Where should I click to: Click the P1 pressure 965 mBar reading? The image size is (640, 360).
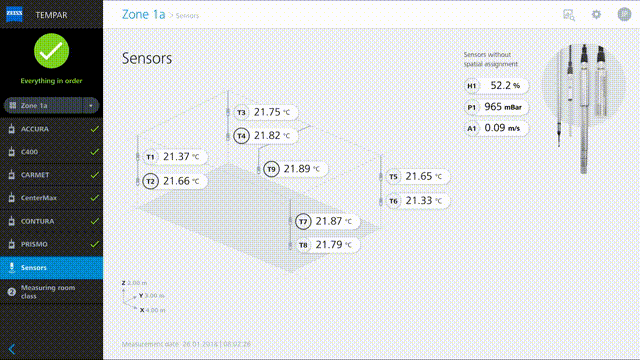[496, 107]
